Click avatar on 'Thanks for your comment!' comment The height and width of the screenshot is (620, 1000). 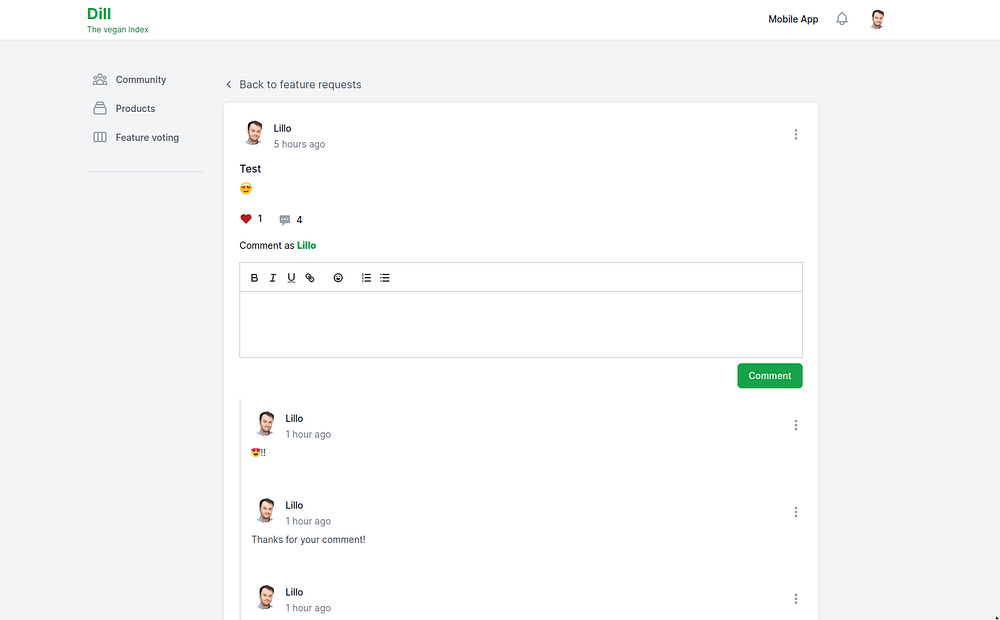click(265, 510)
